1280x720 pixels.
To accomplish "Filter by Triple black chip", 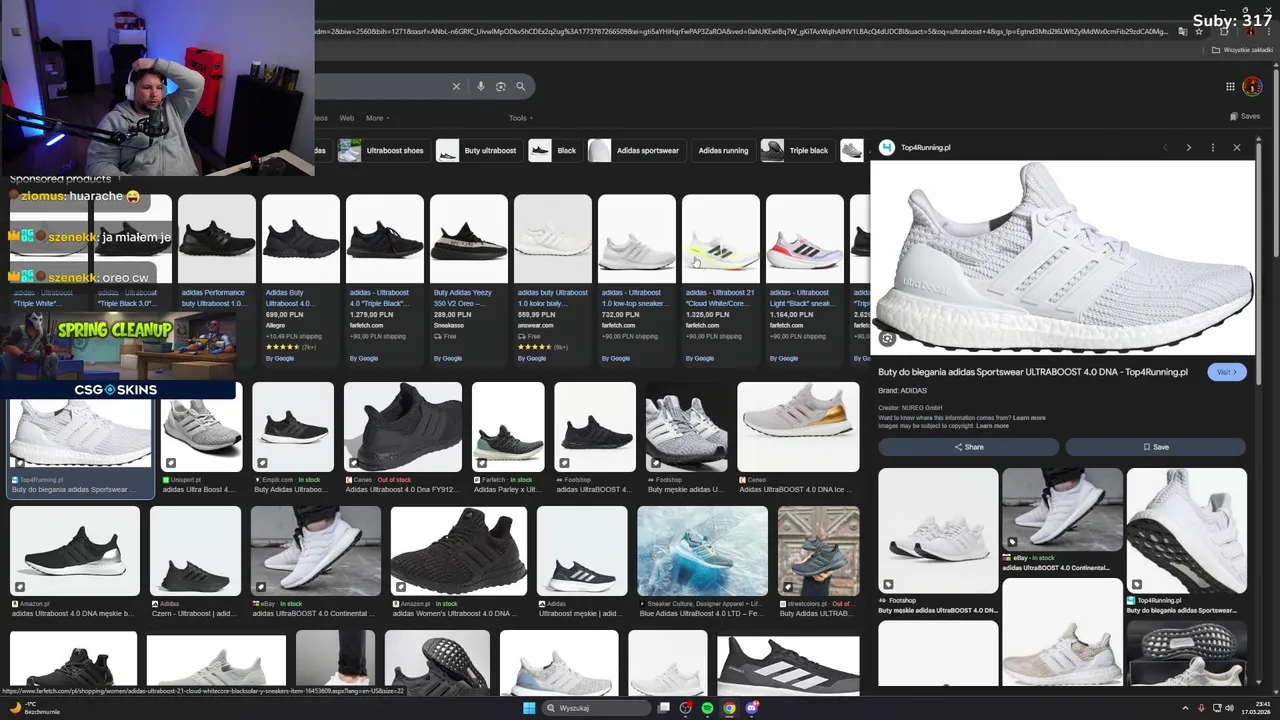I will [796, 151].
